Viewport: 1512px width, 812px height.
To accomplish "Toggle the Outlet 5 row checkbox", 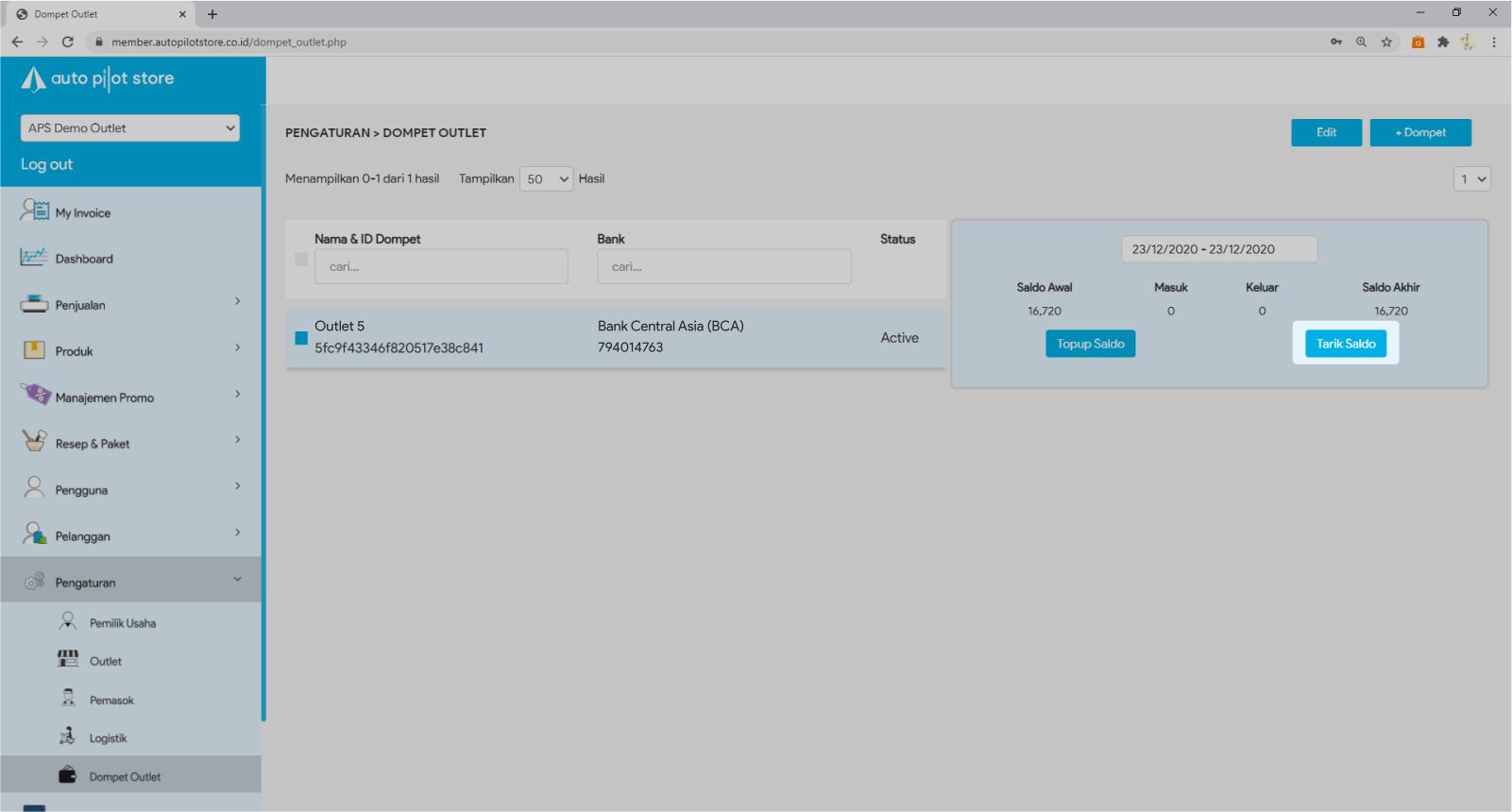I will [x=301, y=338].
